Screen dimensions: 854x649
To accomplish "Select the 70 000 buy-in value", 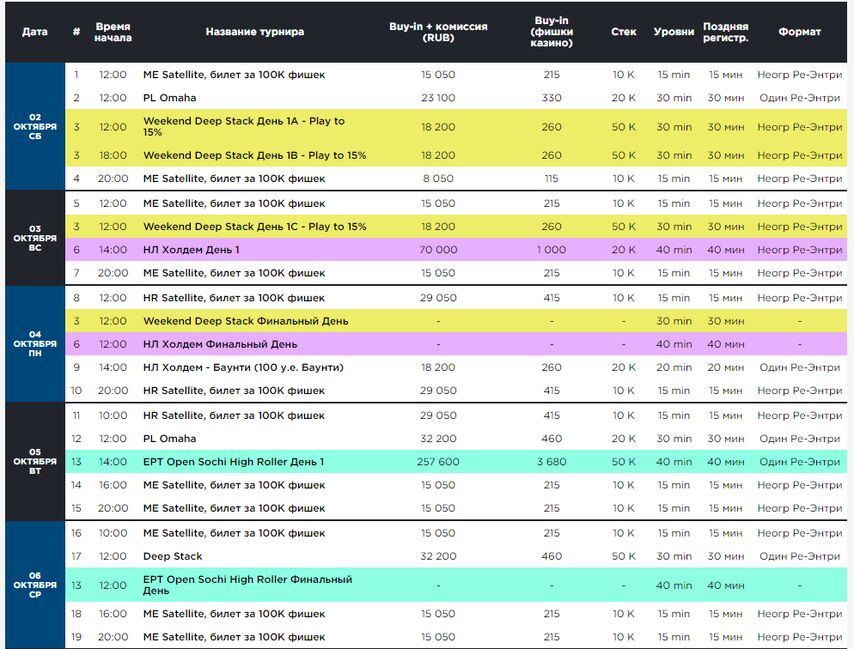I will coord(438,250).
